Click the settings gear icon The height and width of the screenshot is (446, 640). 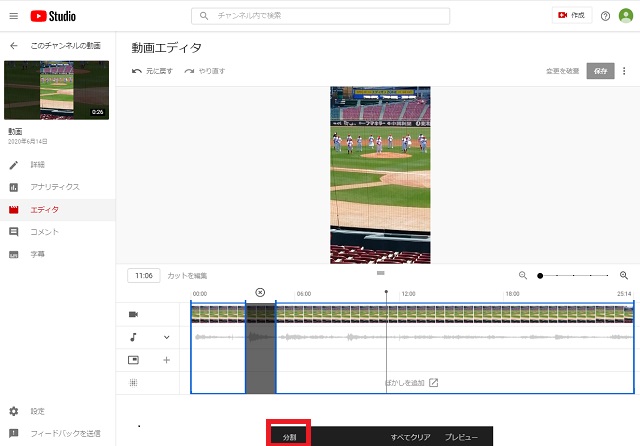13,411
